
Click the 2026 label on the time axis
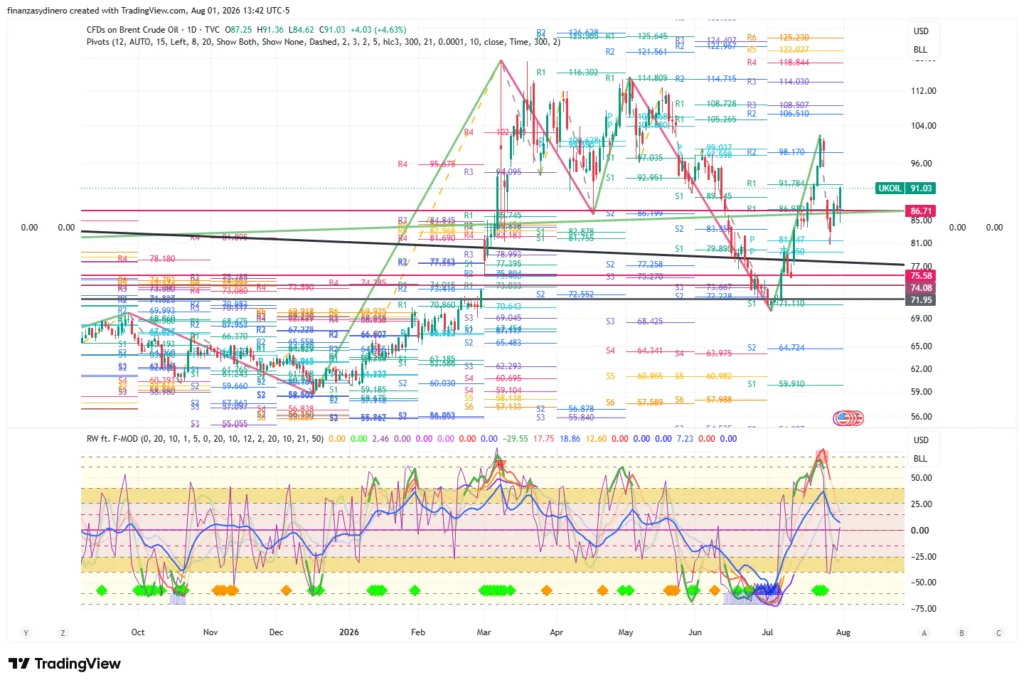coord(349,632)
